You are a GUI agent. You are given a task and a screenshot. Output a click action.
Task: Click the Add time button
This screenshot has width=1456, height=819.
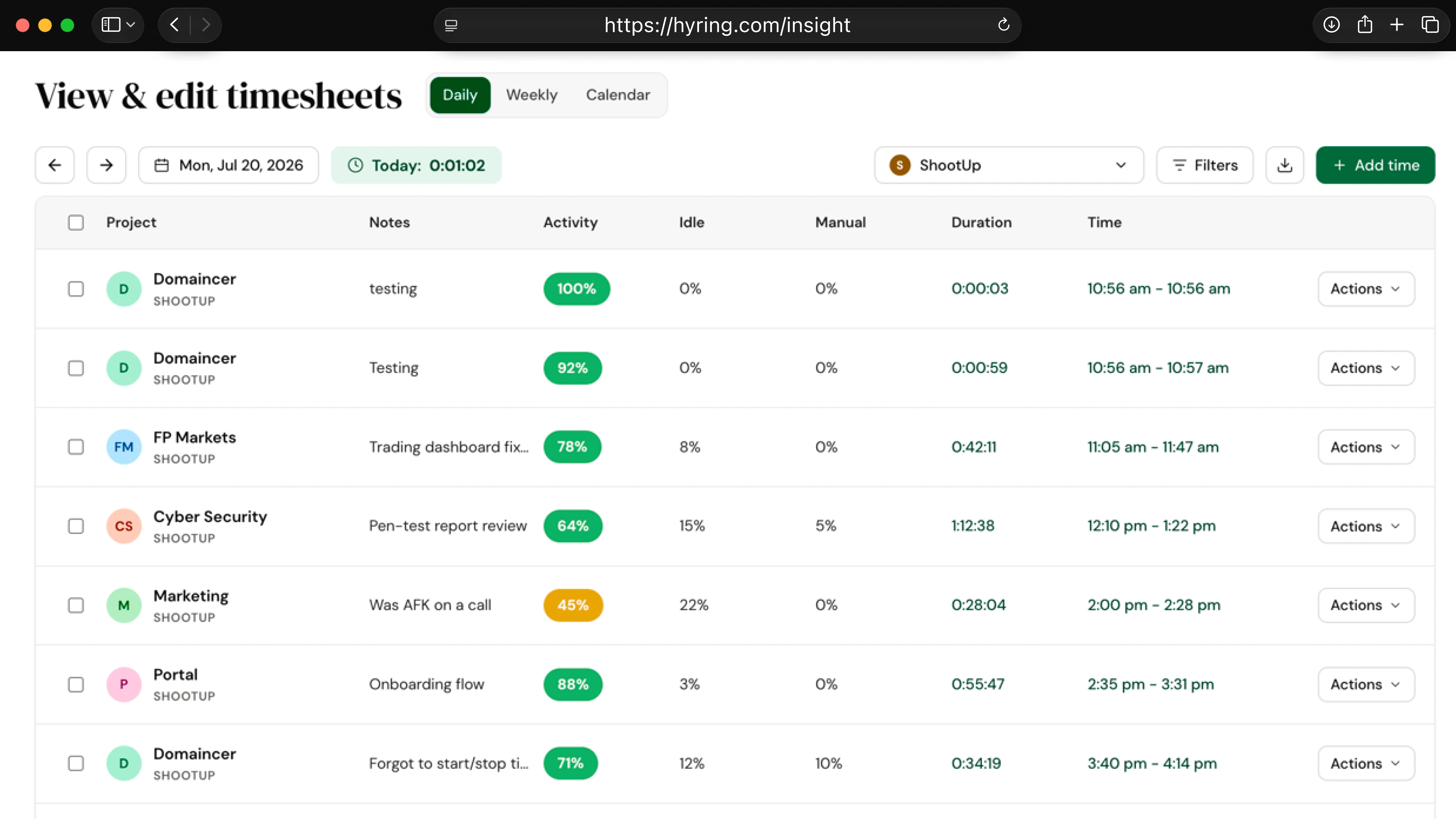pos(1375,165)
